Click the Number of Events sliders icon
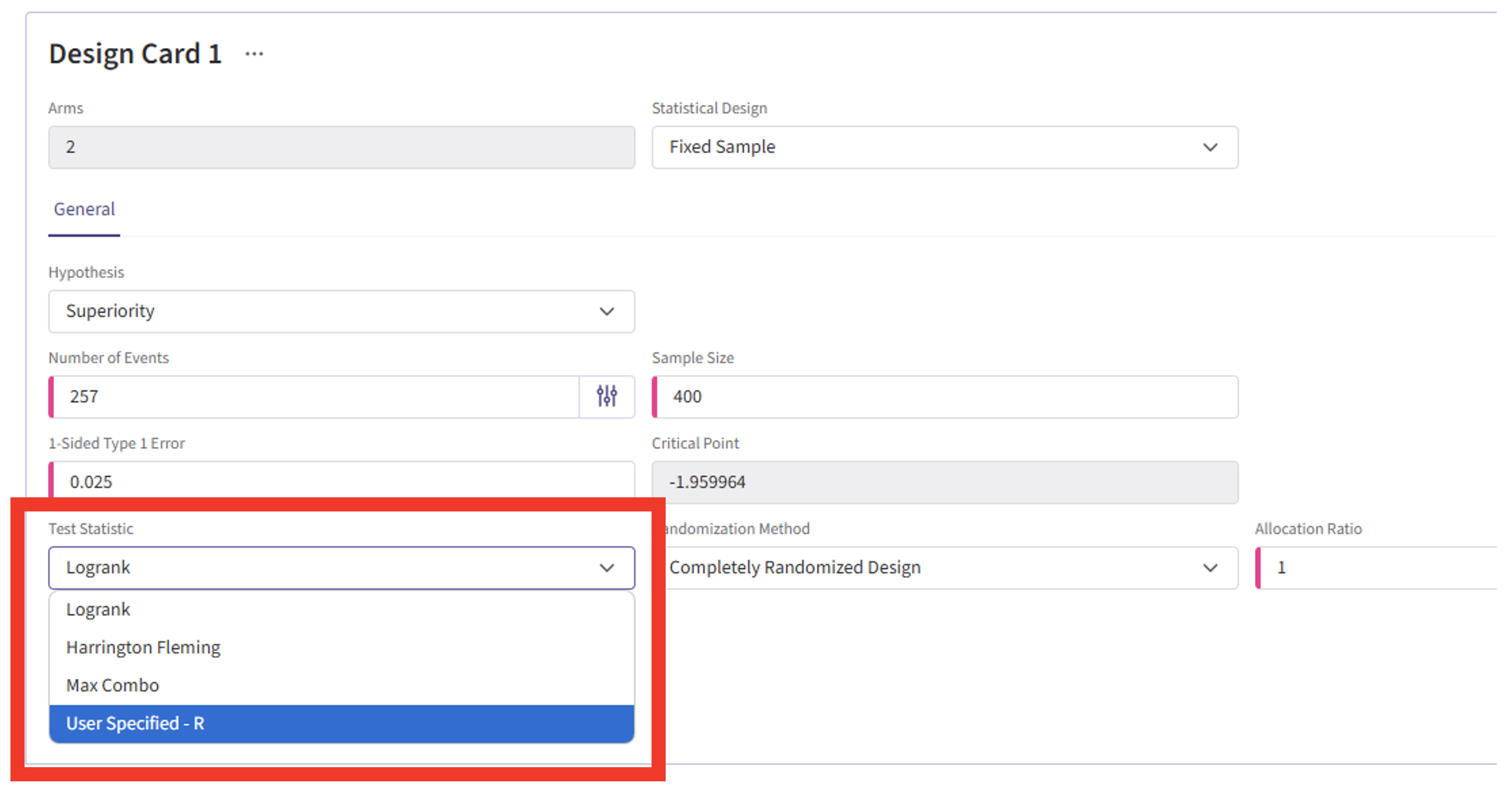This screenshot has height=793, width=1512. tap(607, 396)
